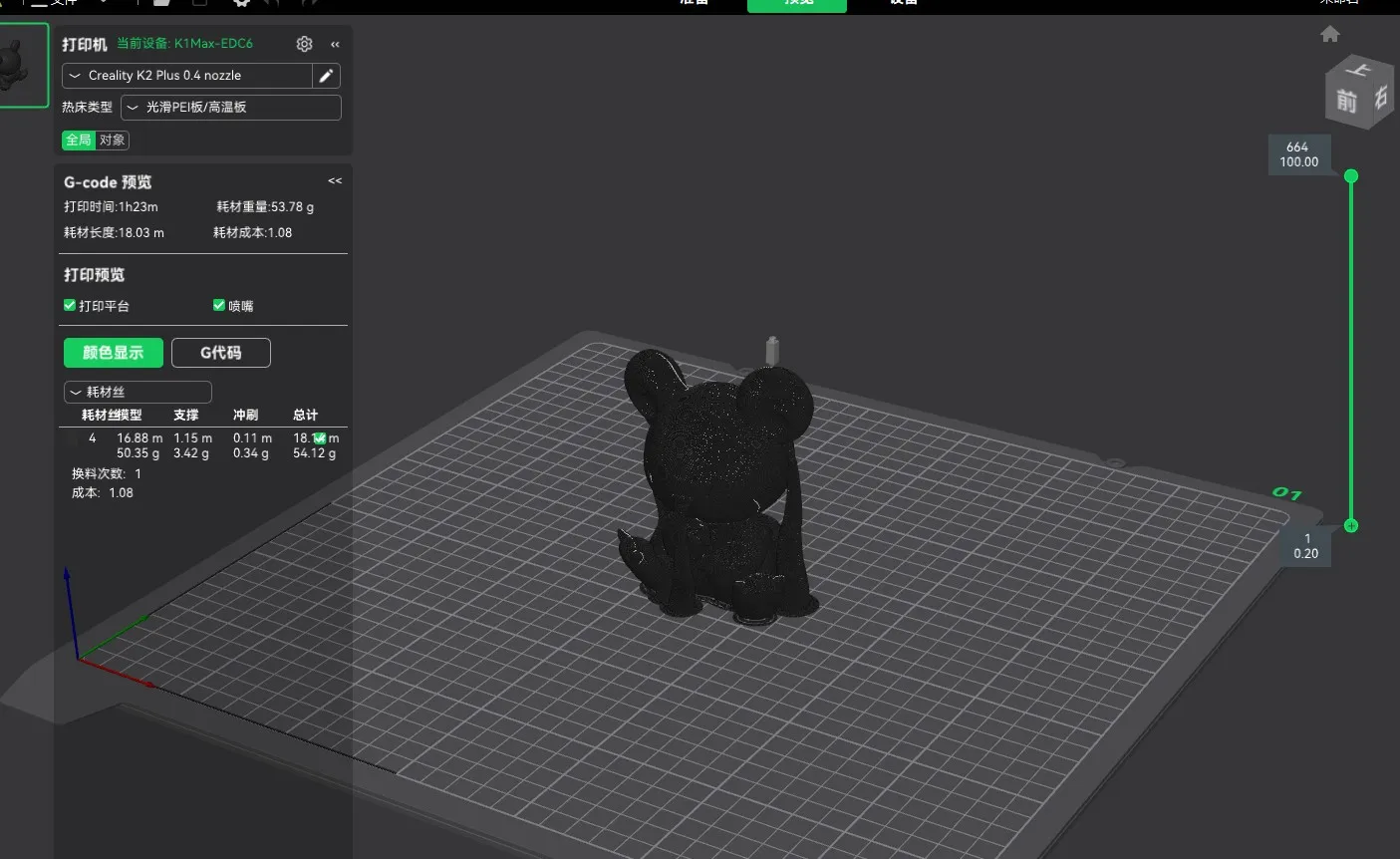Click the 支撑 column header
Viewport: 1400px width, 859px height.
tap(186, 416)
